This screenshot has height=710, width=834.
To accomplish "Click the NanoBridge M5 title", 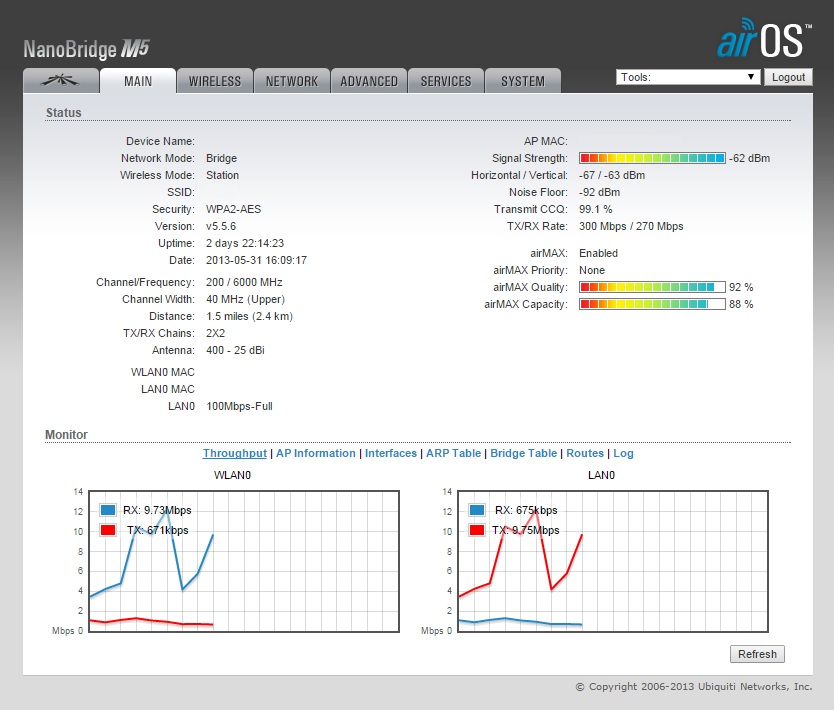I will point(87,49).
